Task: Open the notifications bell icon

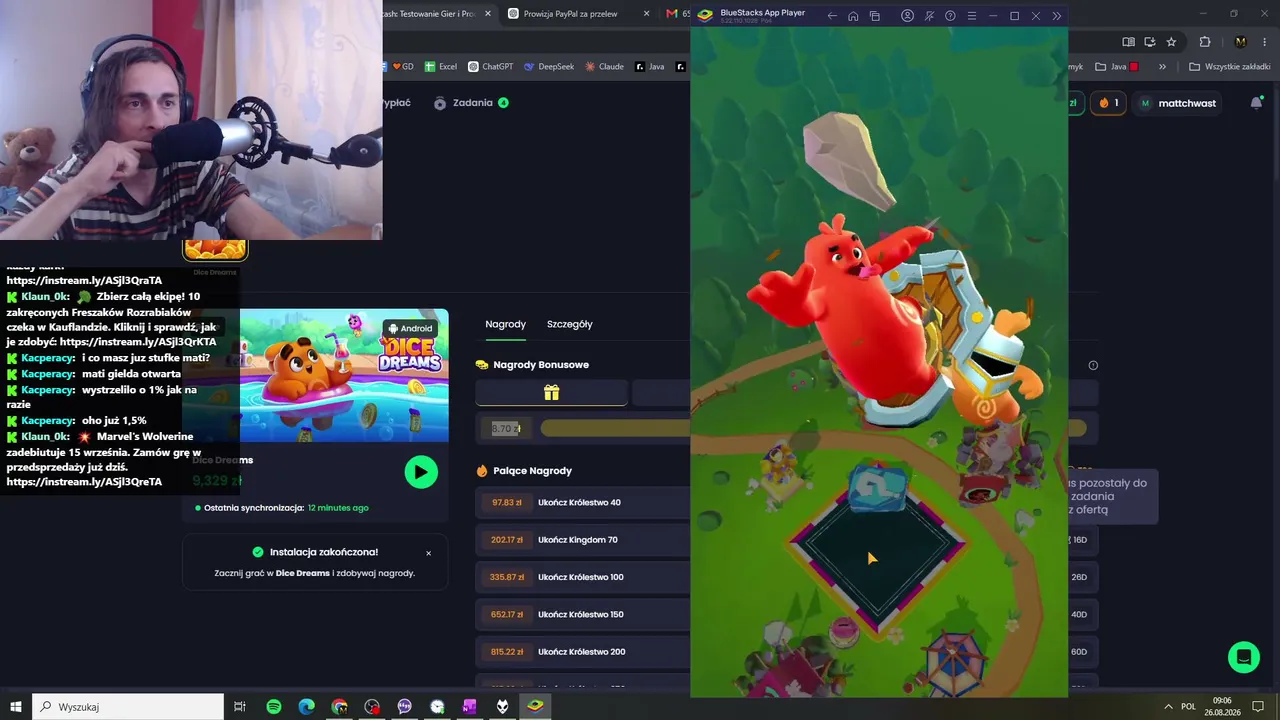Action: 1257,103
